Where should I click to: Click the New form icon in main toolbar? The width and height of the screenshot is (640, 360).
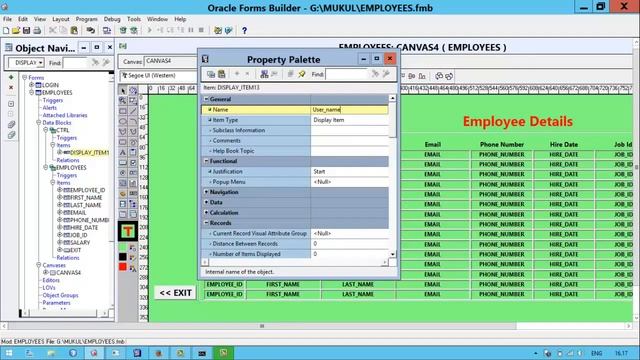point(6,31)
